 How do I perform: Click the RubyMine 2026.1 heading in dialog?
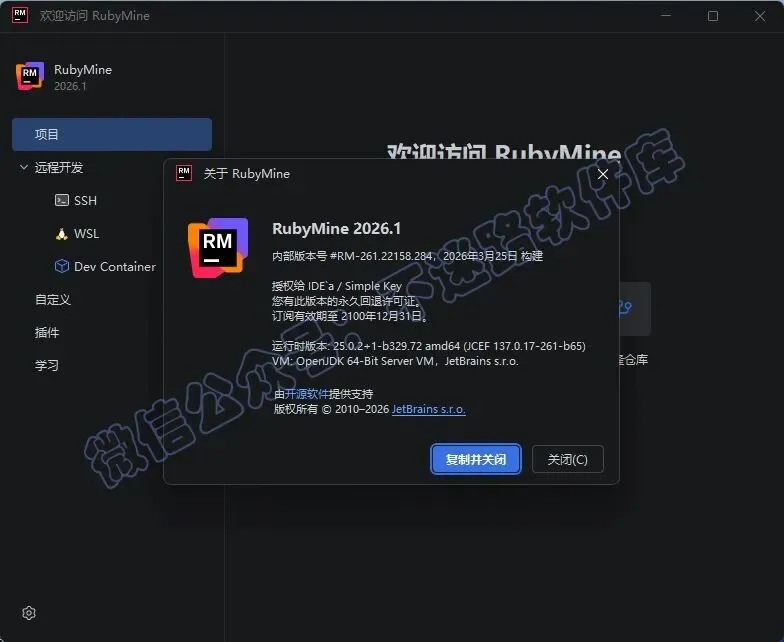click(x=336, y=228)
